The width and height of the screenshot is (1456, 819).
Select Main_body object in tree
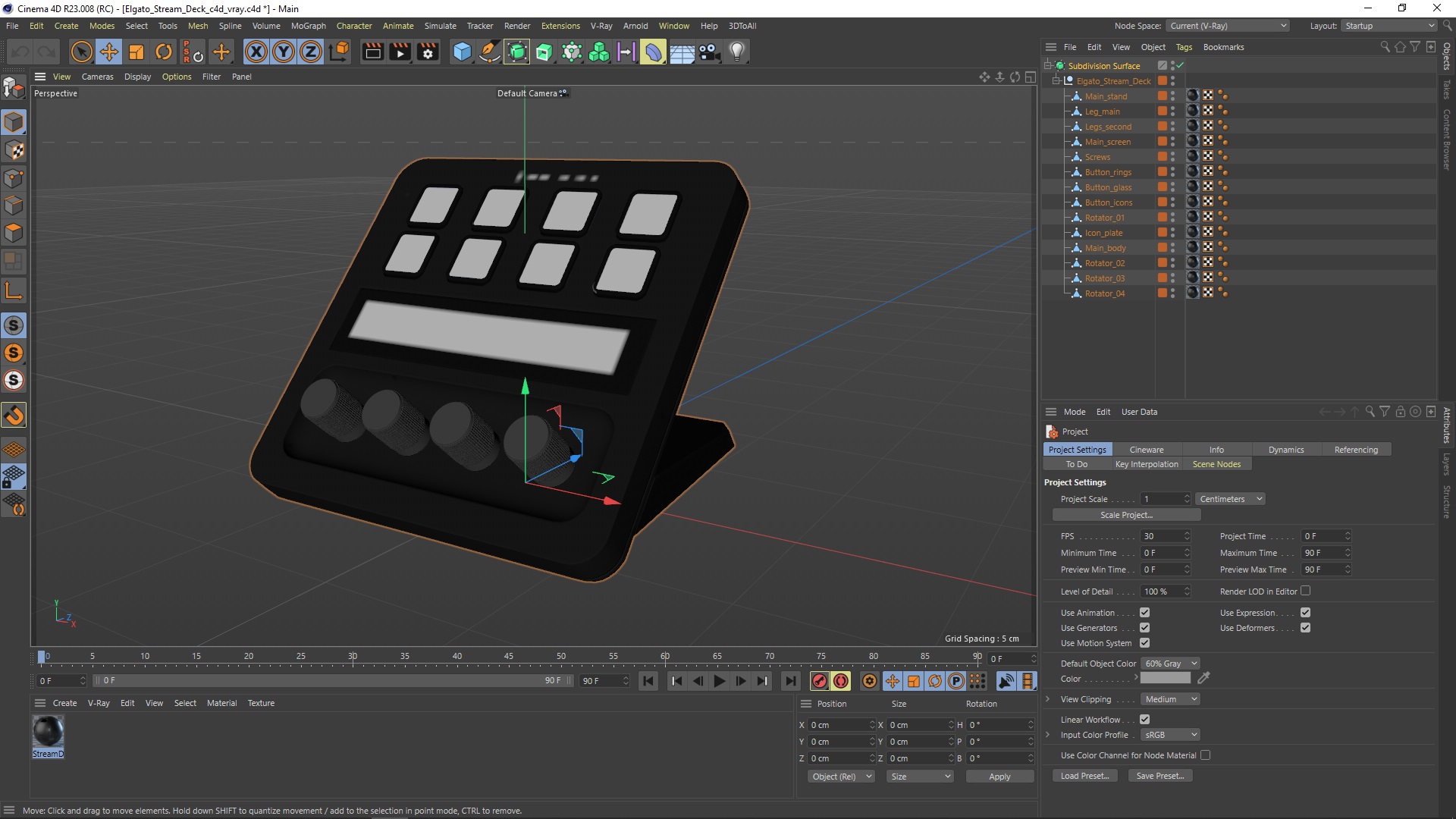click(1105, 248)
